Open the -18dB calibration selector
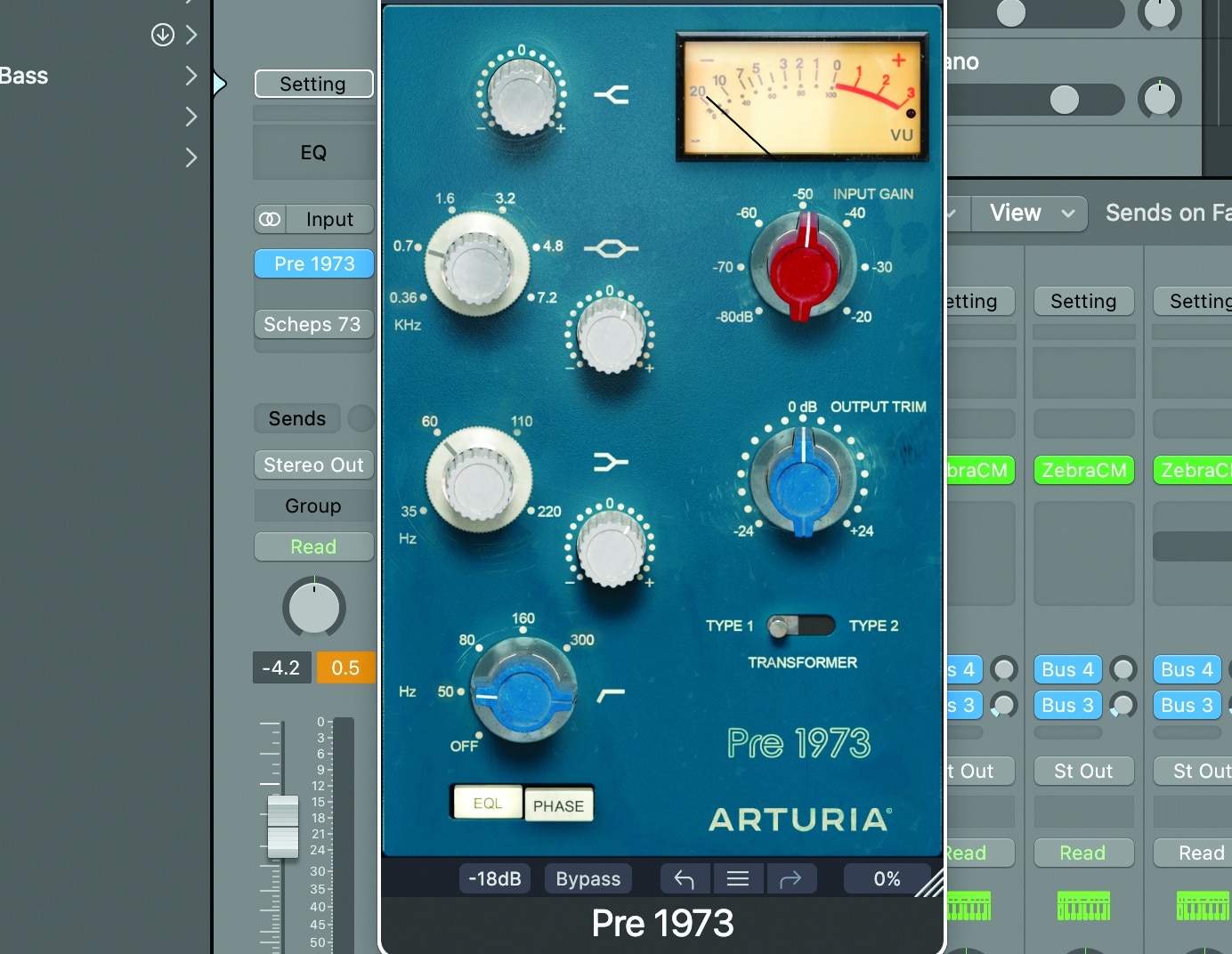The image size is (1232, 954). coord(495,879)
